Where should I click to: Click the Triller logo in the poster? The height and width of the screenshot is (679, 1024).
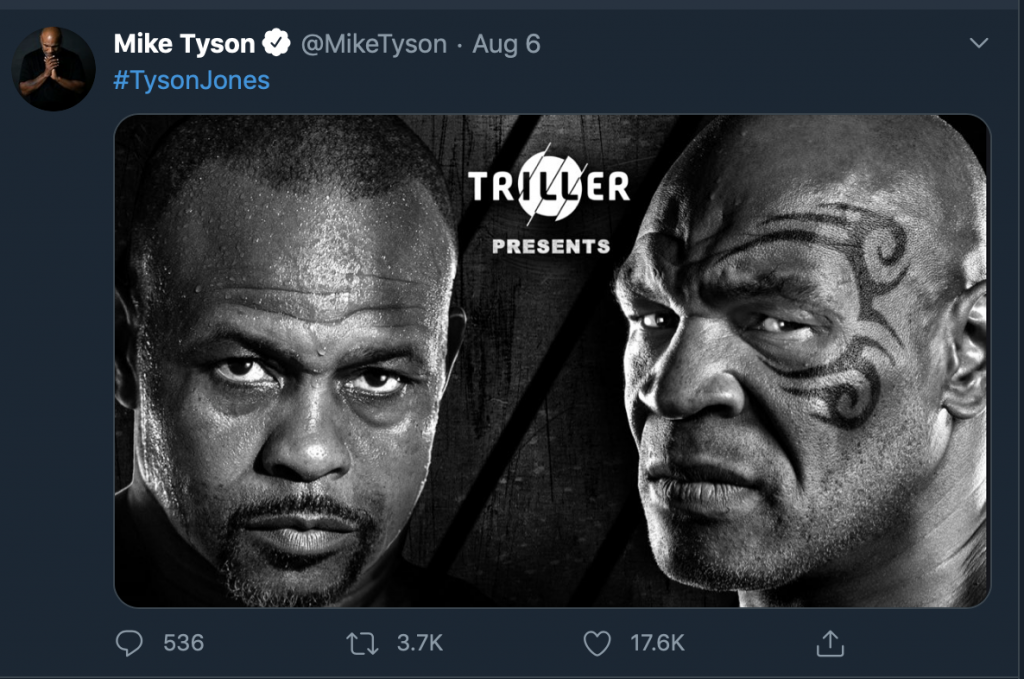coord(549,185)
